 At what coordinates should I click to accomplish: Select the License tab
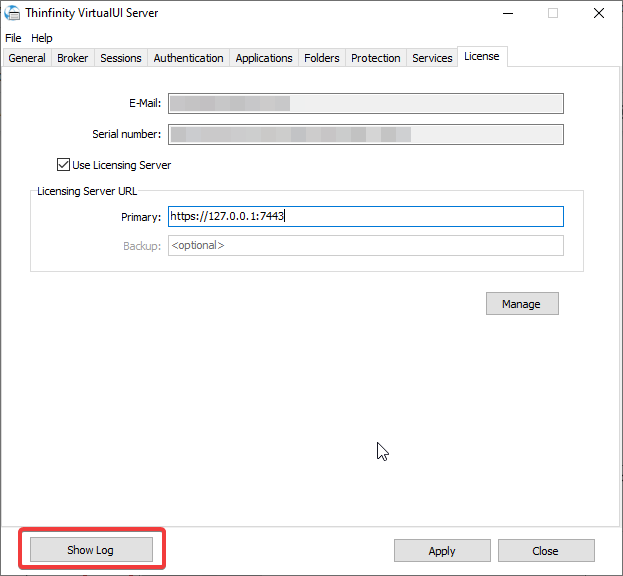(482, 56)
